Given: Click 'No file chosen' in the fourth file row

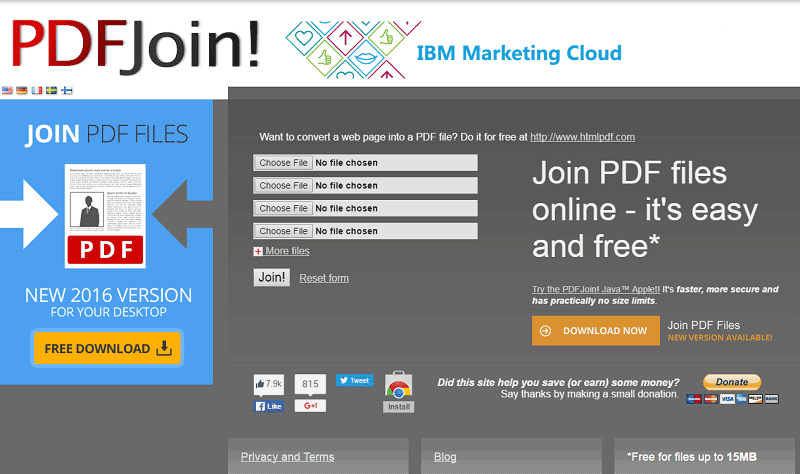Looking at the screenshot, I should (x=346, y=231).
